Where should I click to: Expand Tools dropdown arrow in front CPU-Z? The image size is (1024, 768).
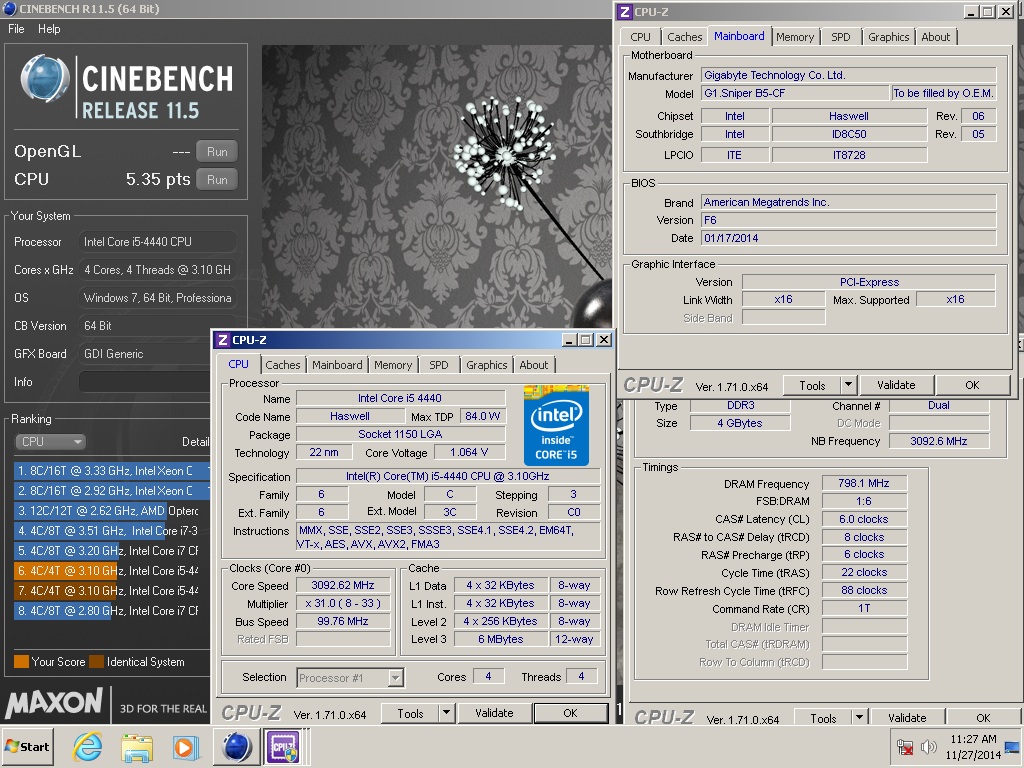pos(447,714)
